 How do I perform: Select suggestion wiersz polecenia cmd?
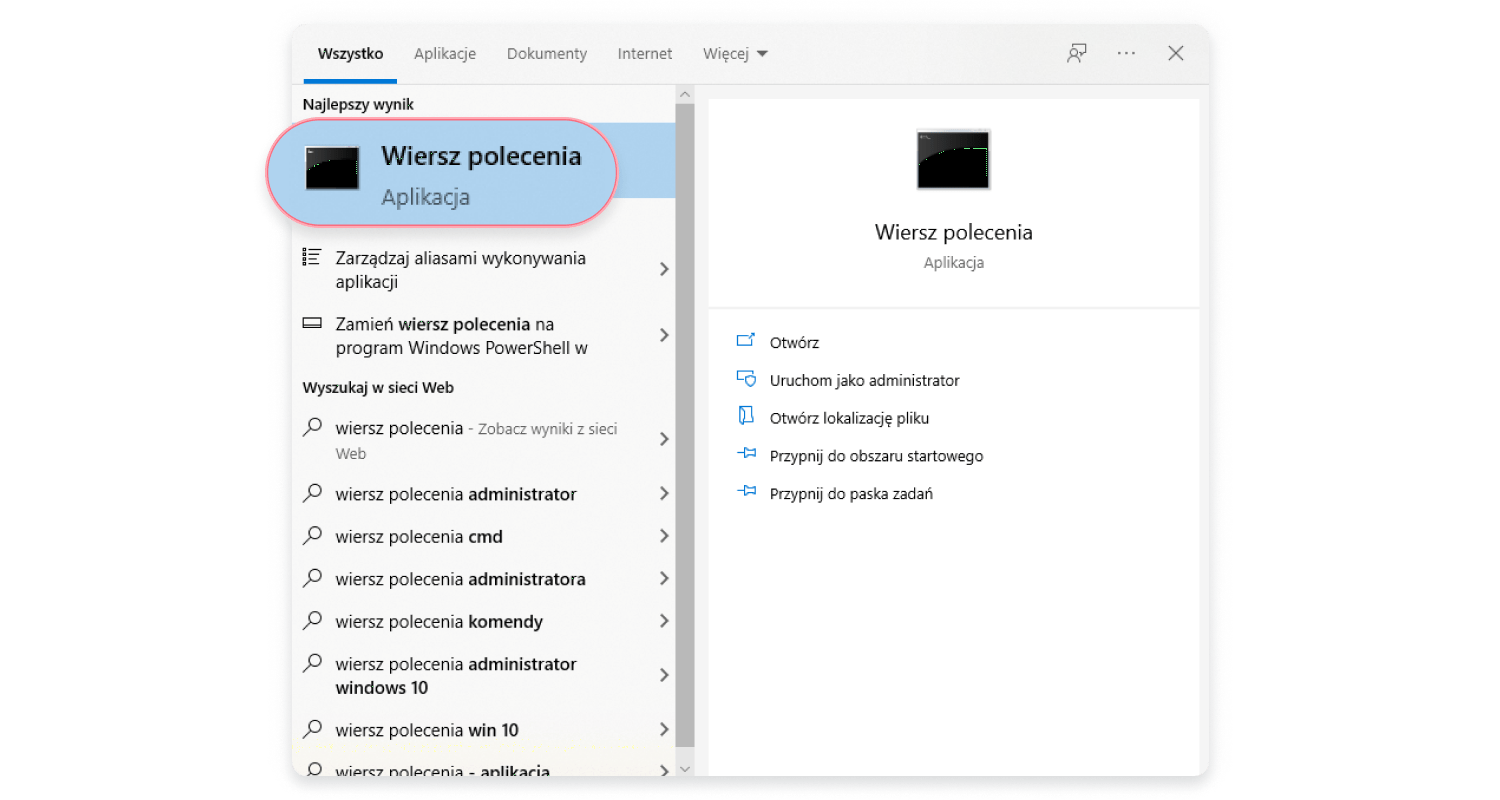(484, 536)
